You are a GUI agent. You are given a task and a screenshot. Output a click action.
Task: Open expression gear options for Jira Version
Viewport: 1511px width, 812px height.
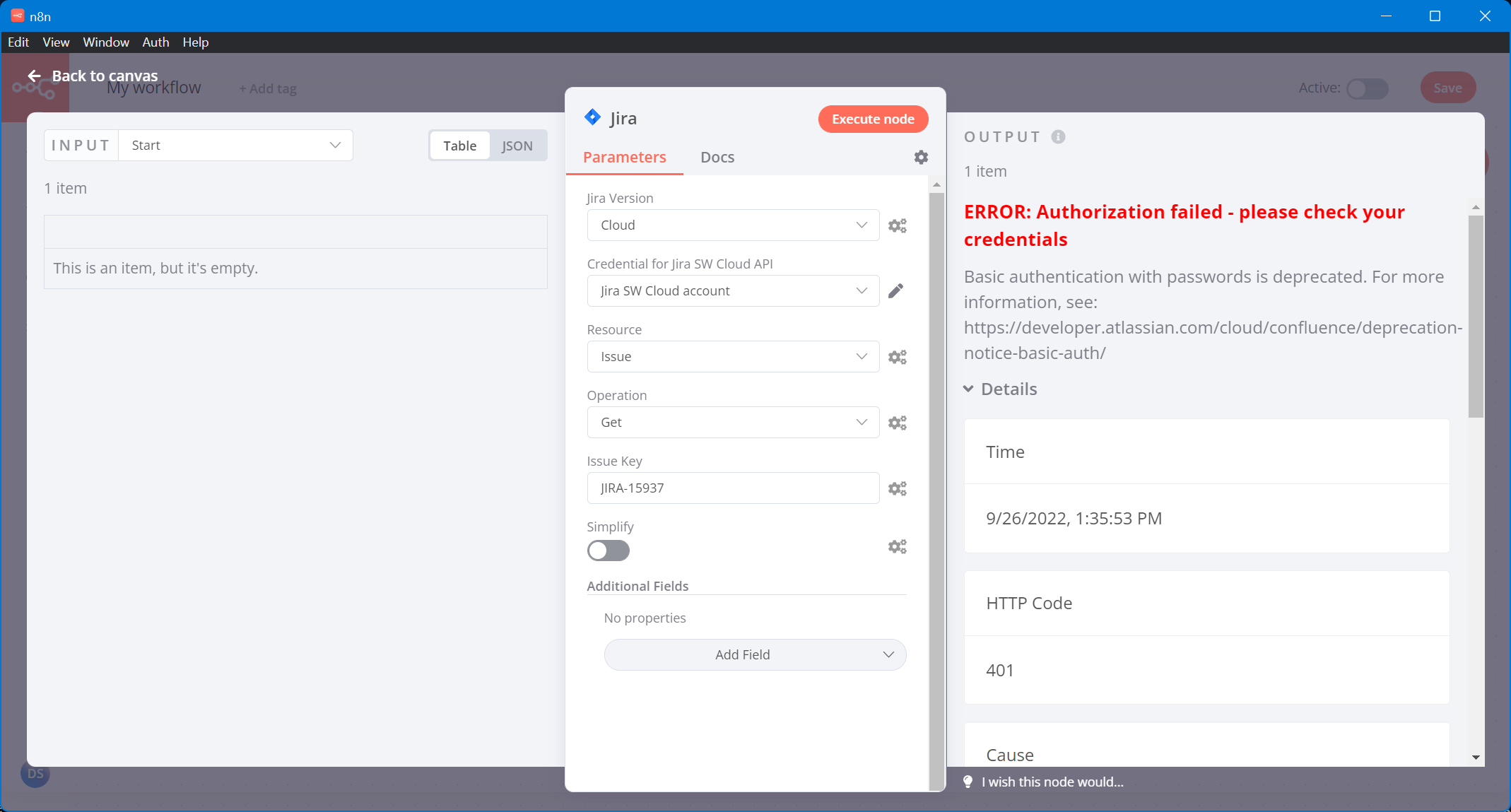[x=898, y=225]
